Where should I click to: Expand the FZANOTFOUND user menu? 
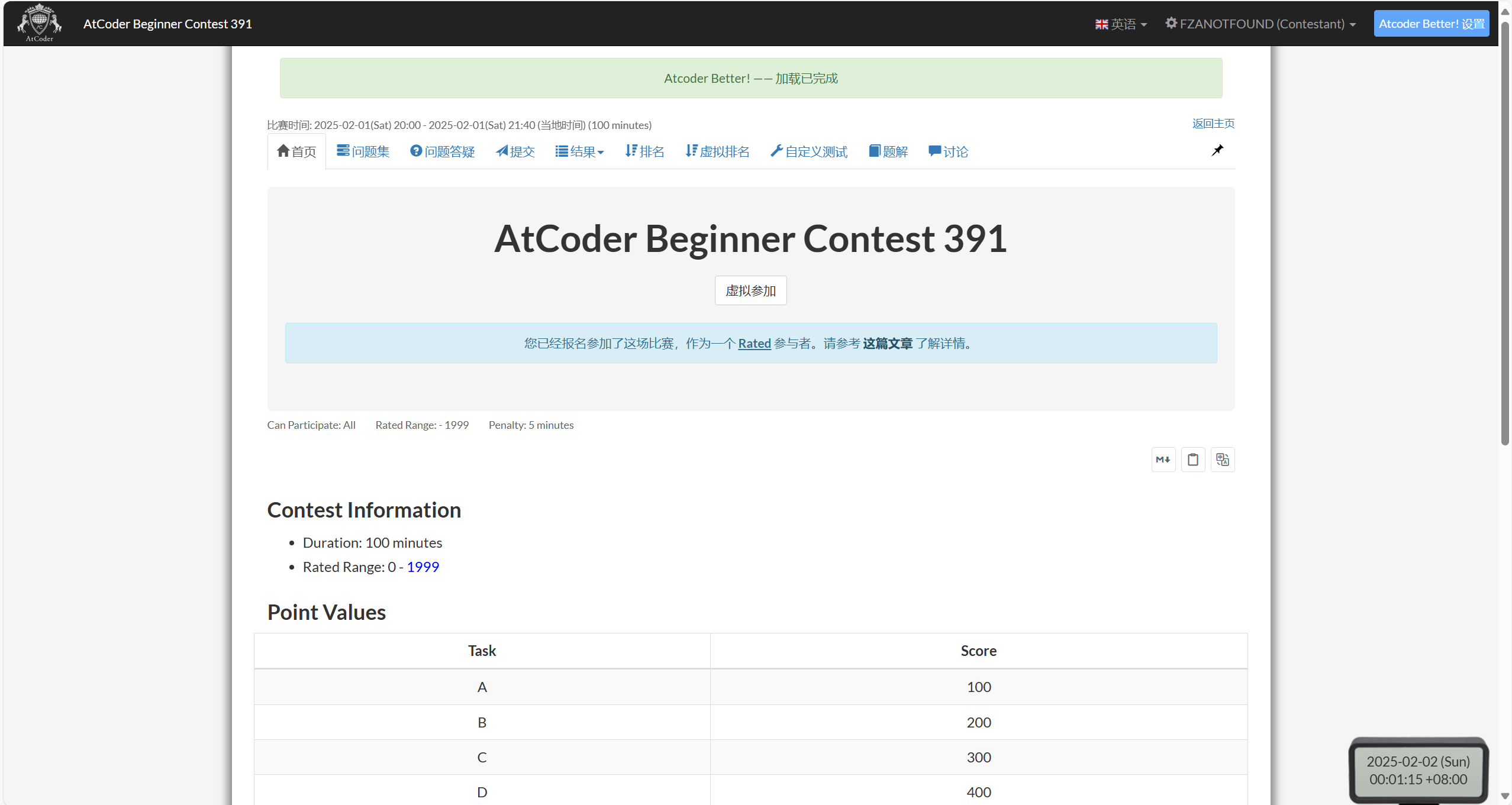coord(1260,24)
